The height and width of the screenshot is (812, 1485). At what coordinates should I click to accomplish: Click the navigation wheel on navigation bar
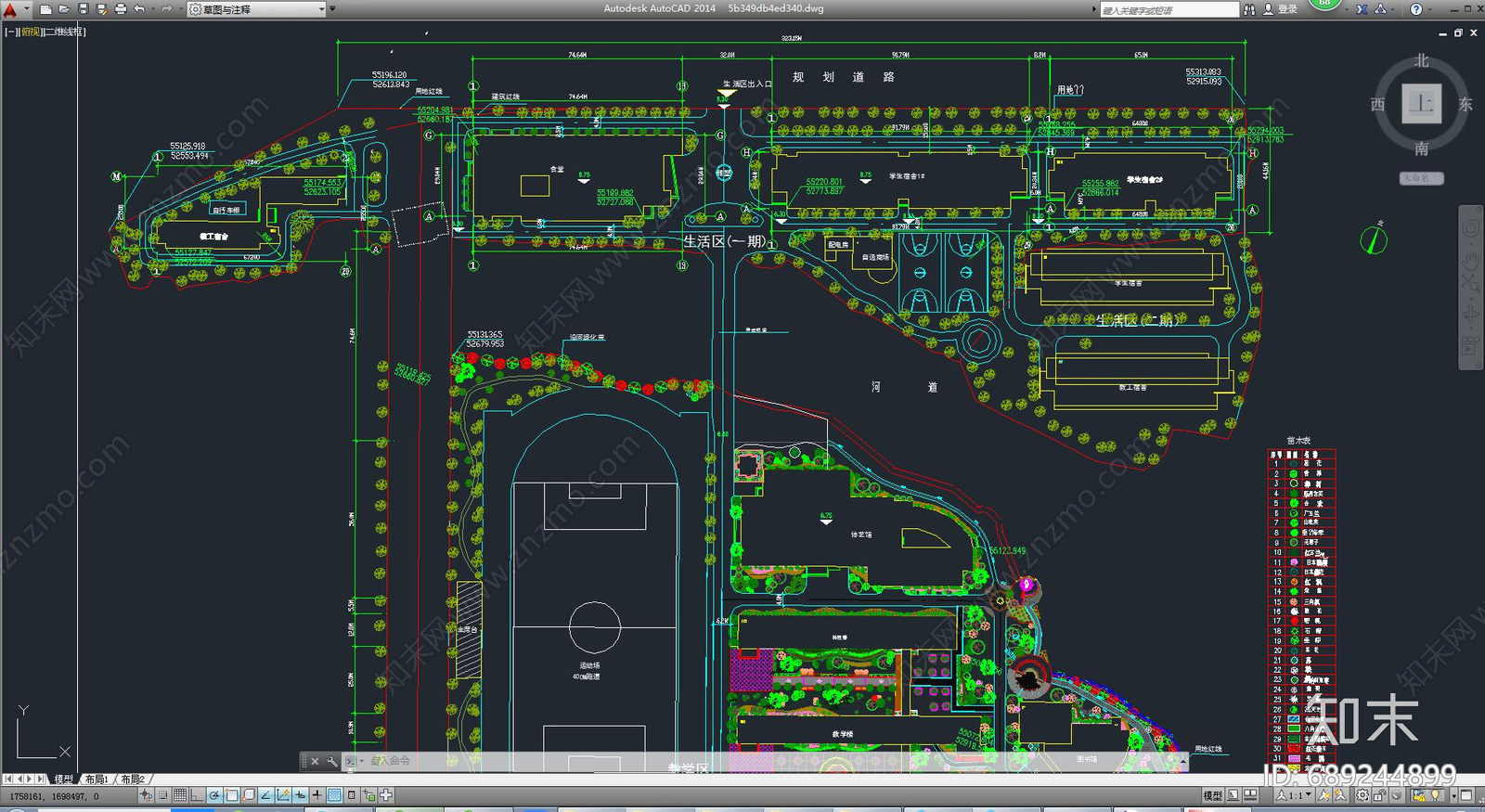pyautogui.click(x=1470, y=227)
